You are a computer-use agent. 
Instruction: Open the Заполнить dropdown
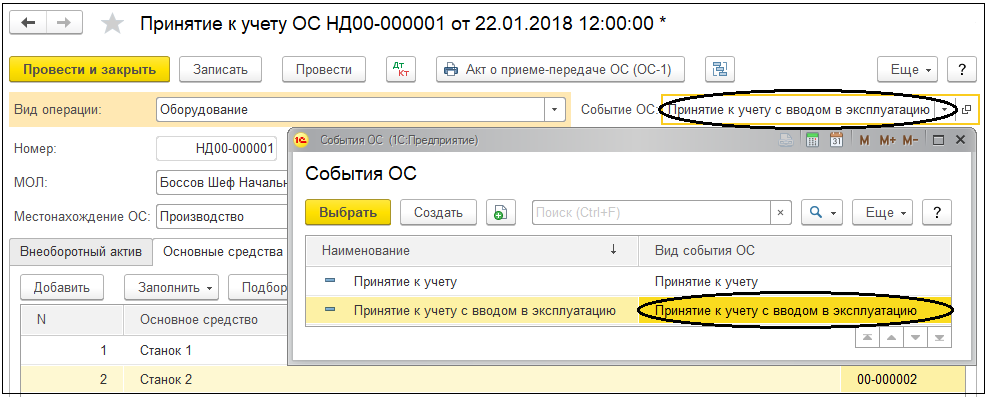(171, 288)
